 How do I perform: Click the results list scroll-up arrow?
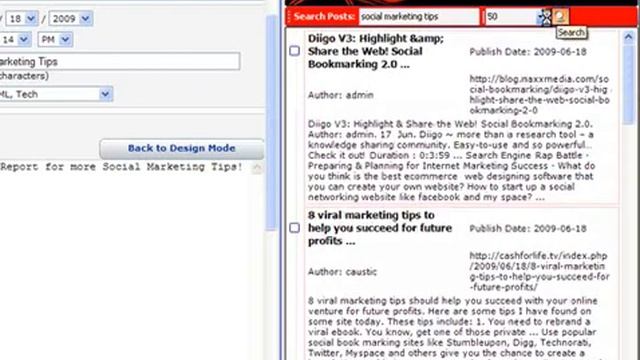(629, 38)
